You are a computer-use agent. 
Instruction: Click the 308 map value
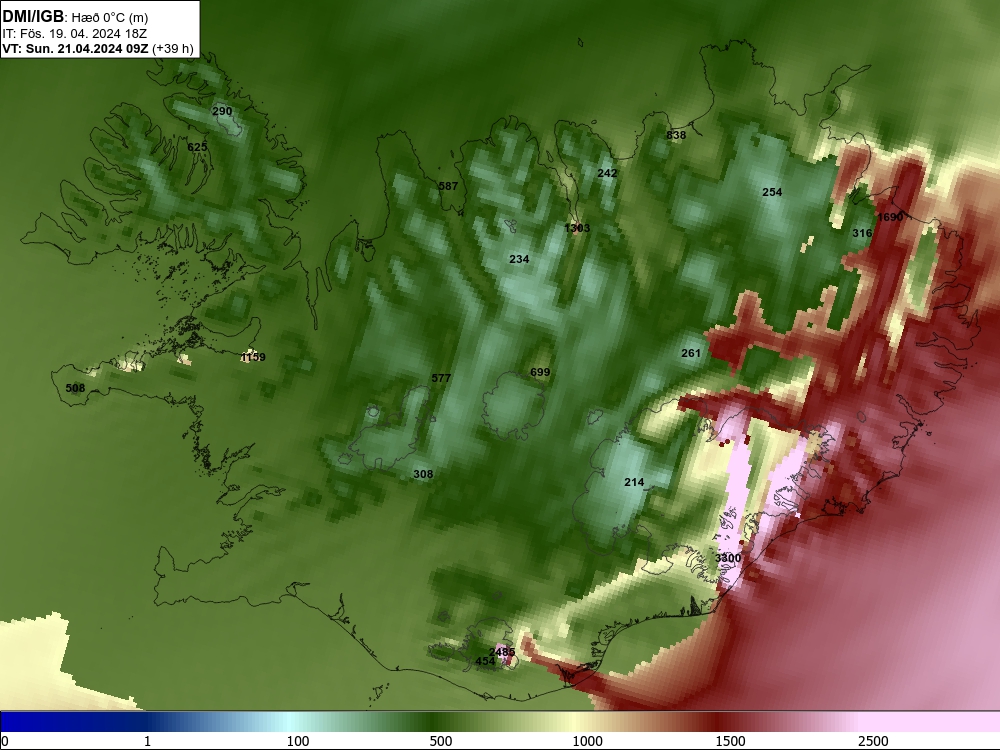click(423, 474)
